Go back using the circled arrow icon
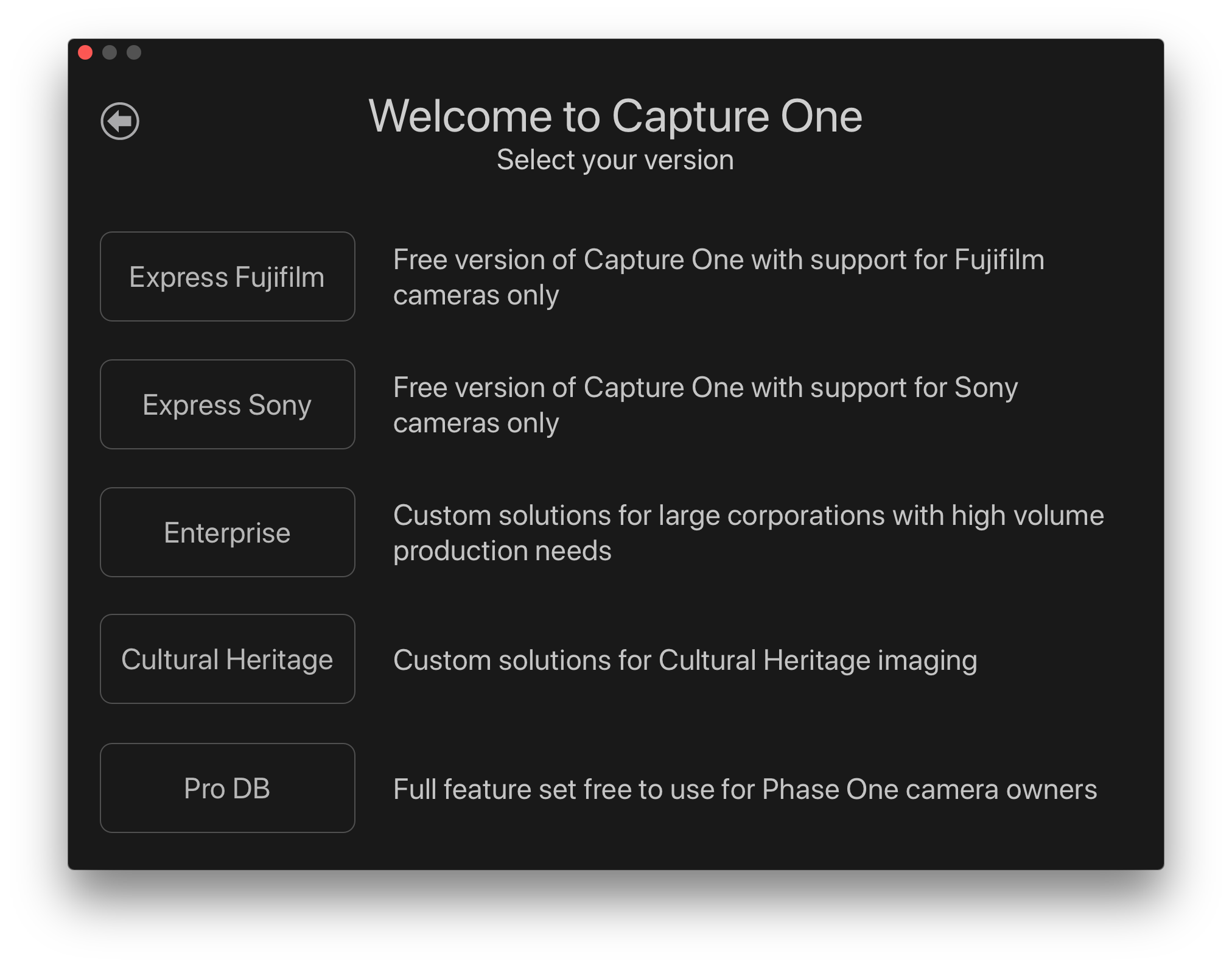The image size is (1232, 967). tap(120, 121)
